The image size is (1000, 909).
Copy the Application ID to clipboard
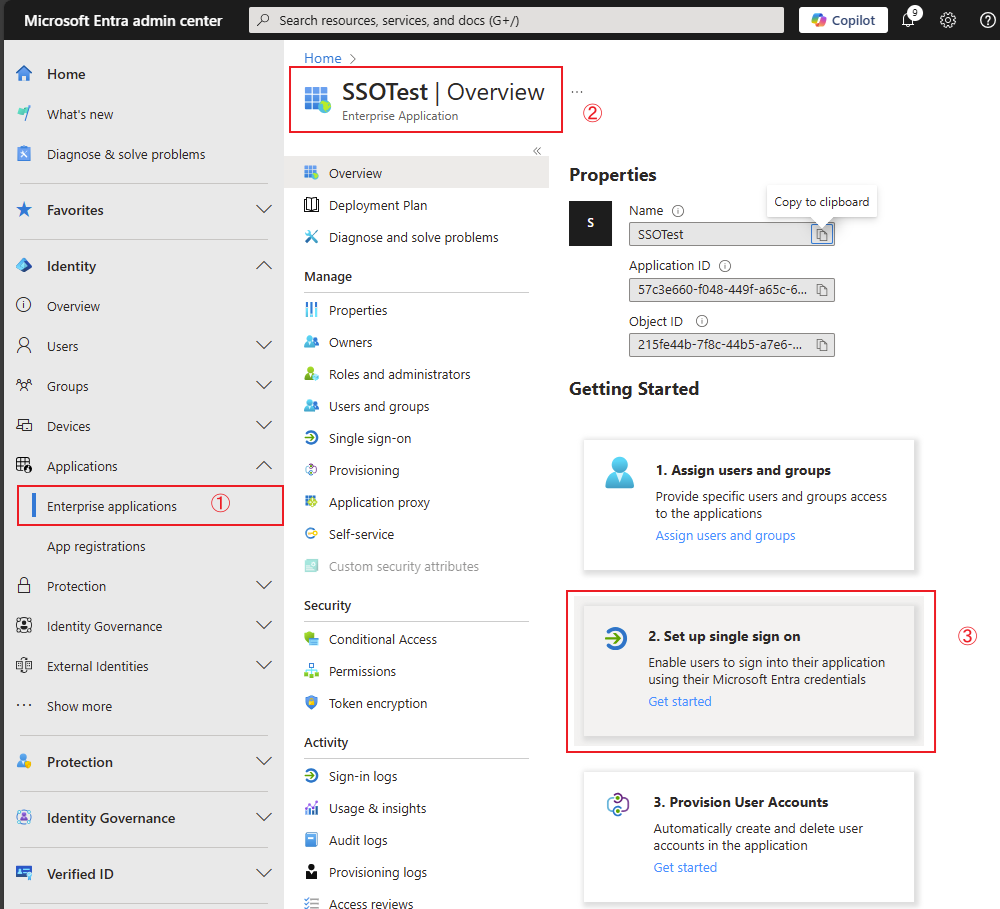[822, 290]
